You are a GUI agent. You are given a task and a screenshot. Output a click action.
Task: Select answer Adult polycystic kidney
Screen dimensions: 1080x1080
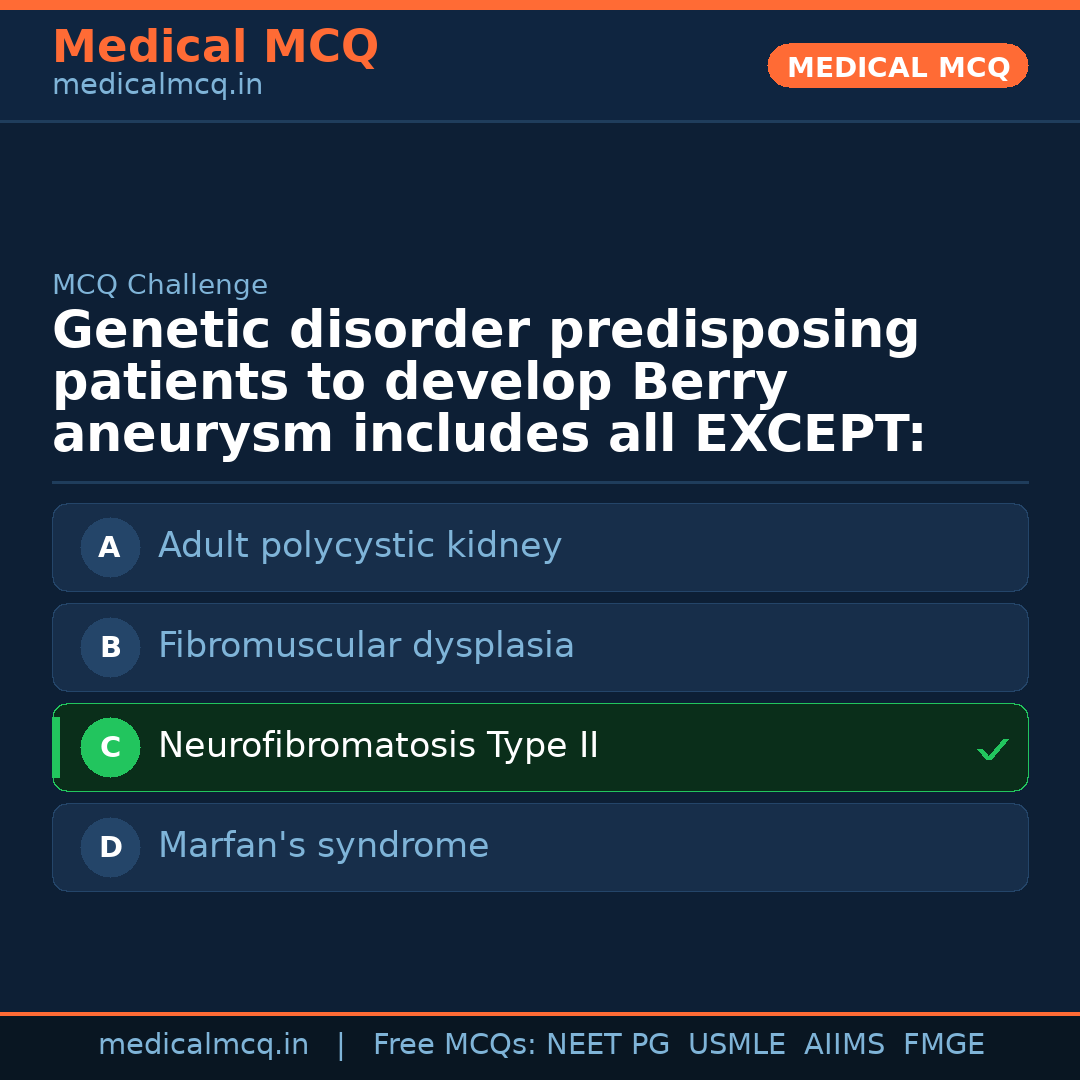point(360,546)
